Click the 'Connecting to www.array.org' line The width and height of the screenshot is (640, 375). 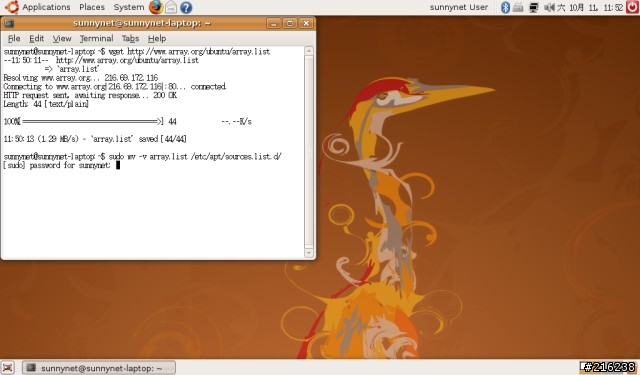115,87
